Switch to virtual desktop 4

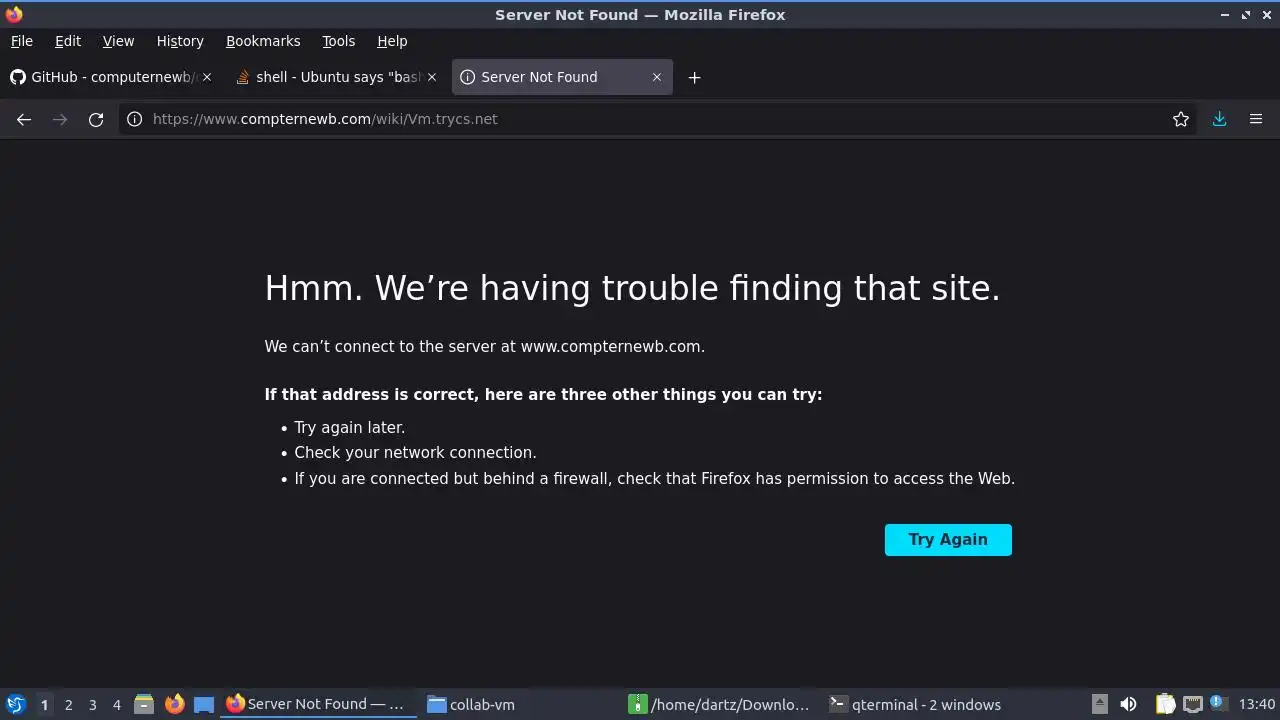[x=116, y=705]
